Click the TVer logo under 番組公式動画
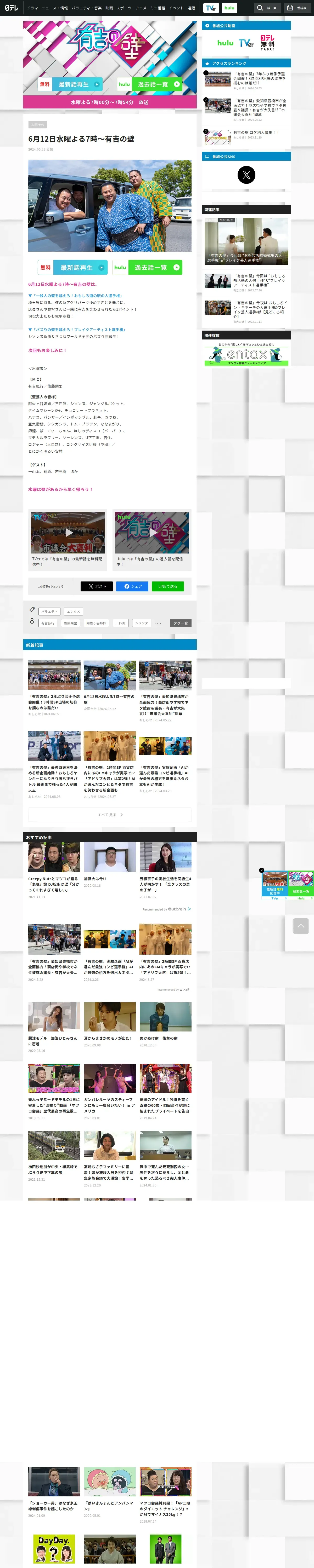This screenshot has height=1568, width=314. tap(246, 43)
